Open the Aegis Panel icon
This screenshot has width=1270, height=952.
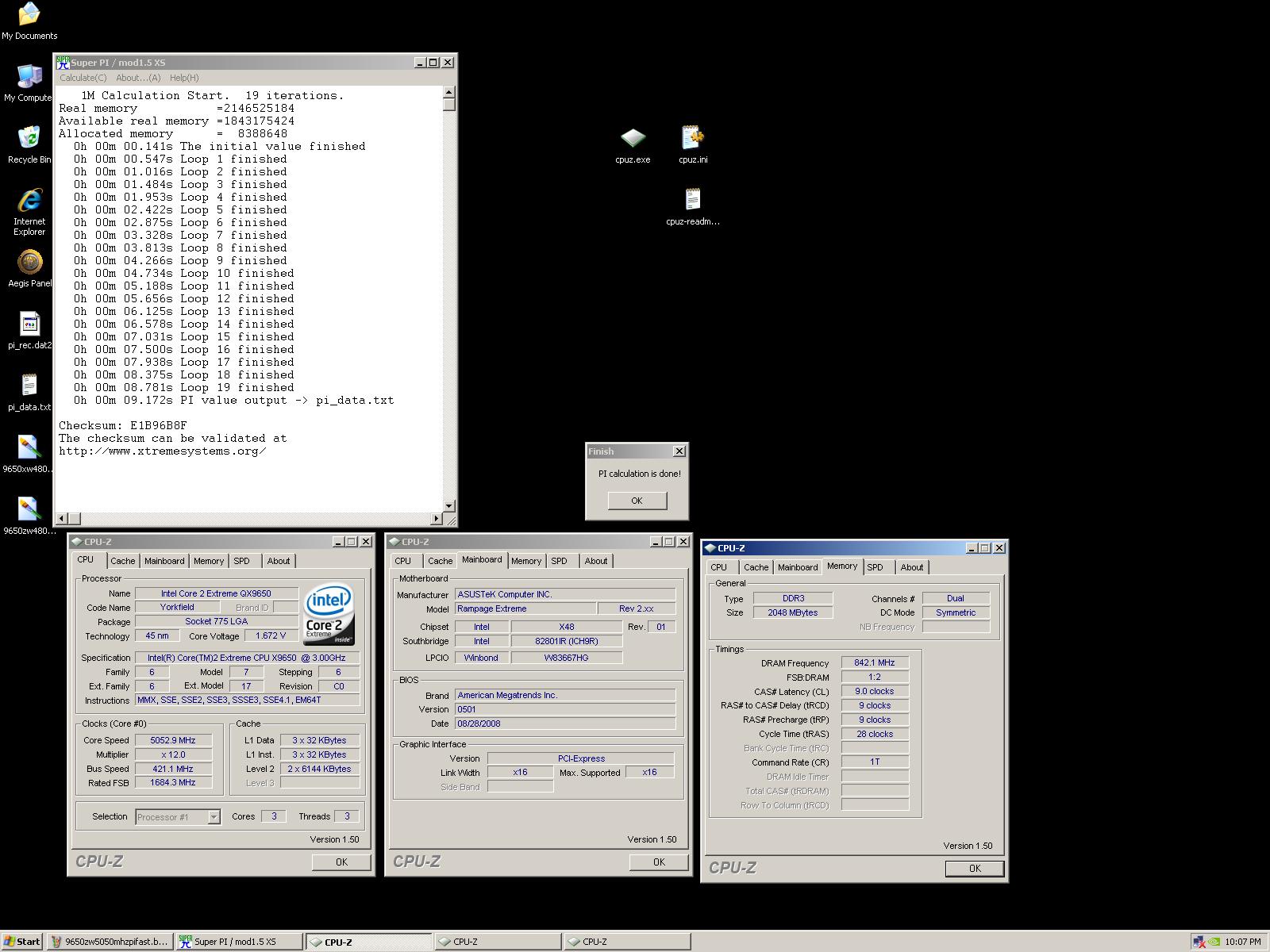pos(29,269)
